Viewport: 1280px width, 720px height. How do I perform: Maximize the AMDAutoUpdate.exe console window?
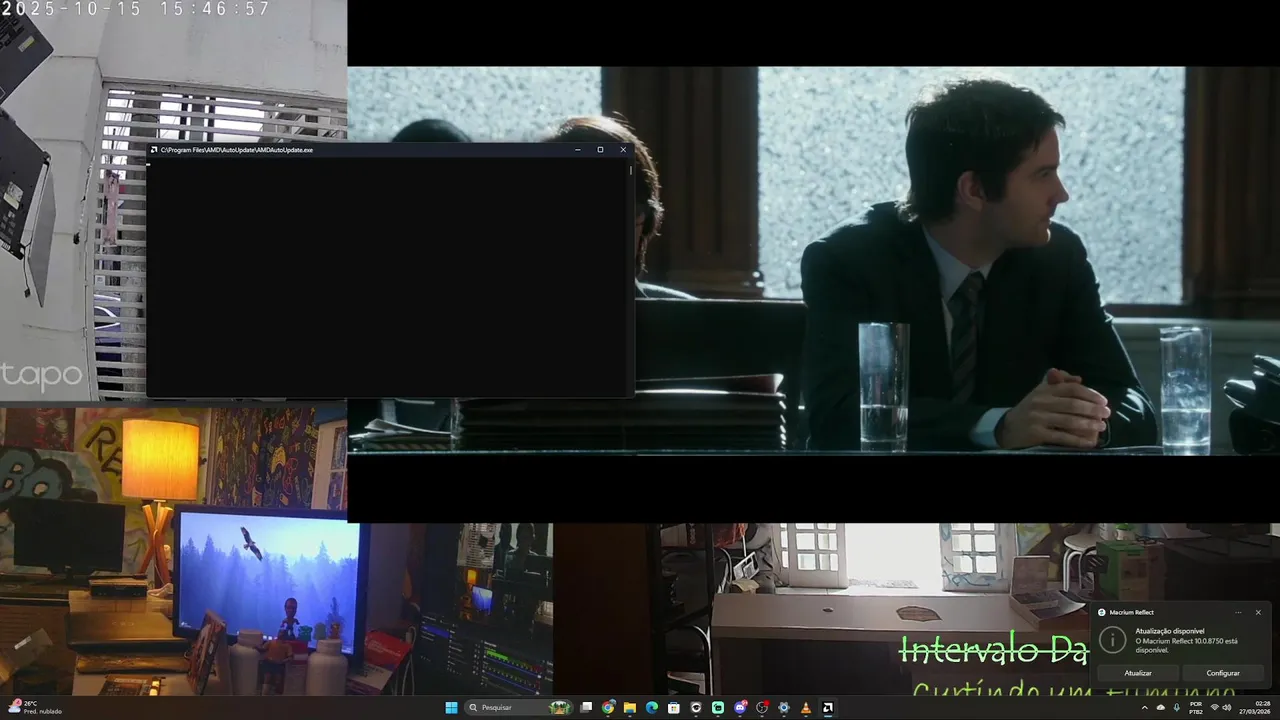tap(600, 150)
